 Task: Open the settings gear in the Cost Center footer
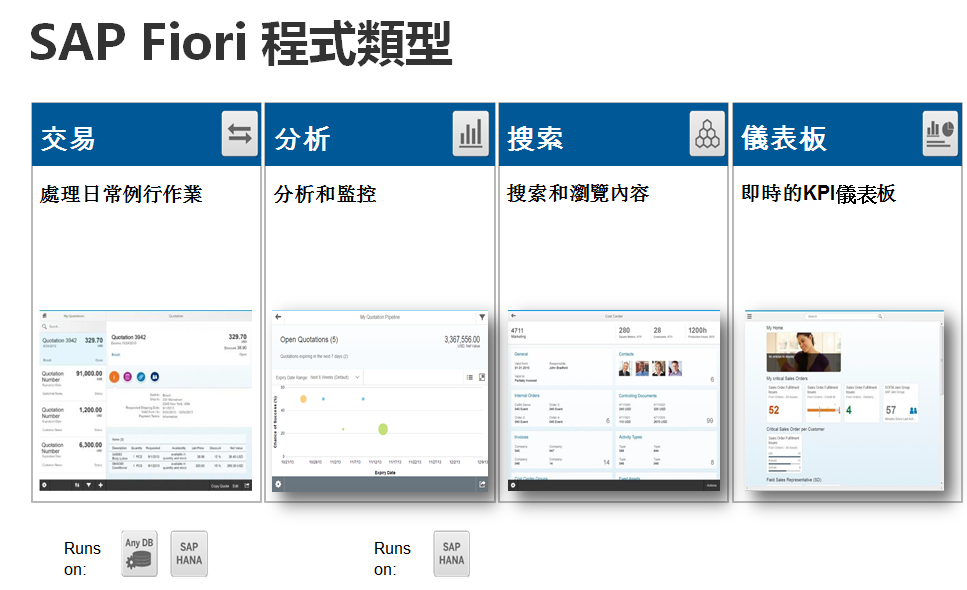pyautogui.click(x=512, y=485)
